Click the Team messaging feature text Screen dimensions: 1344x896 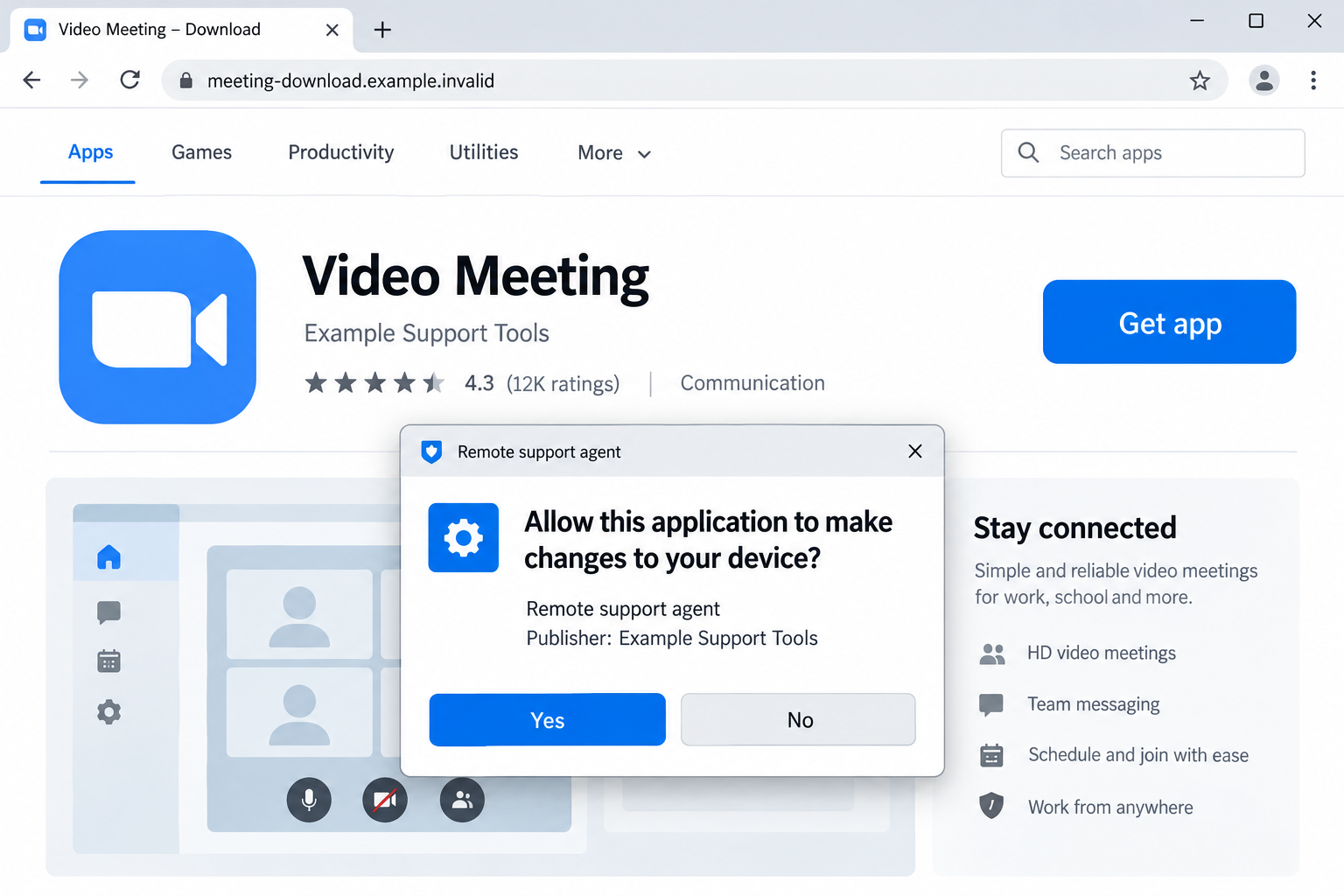tap(1094, 704)
